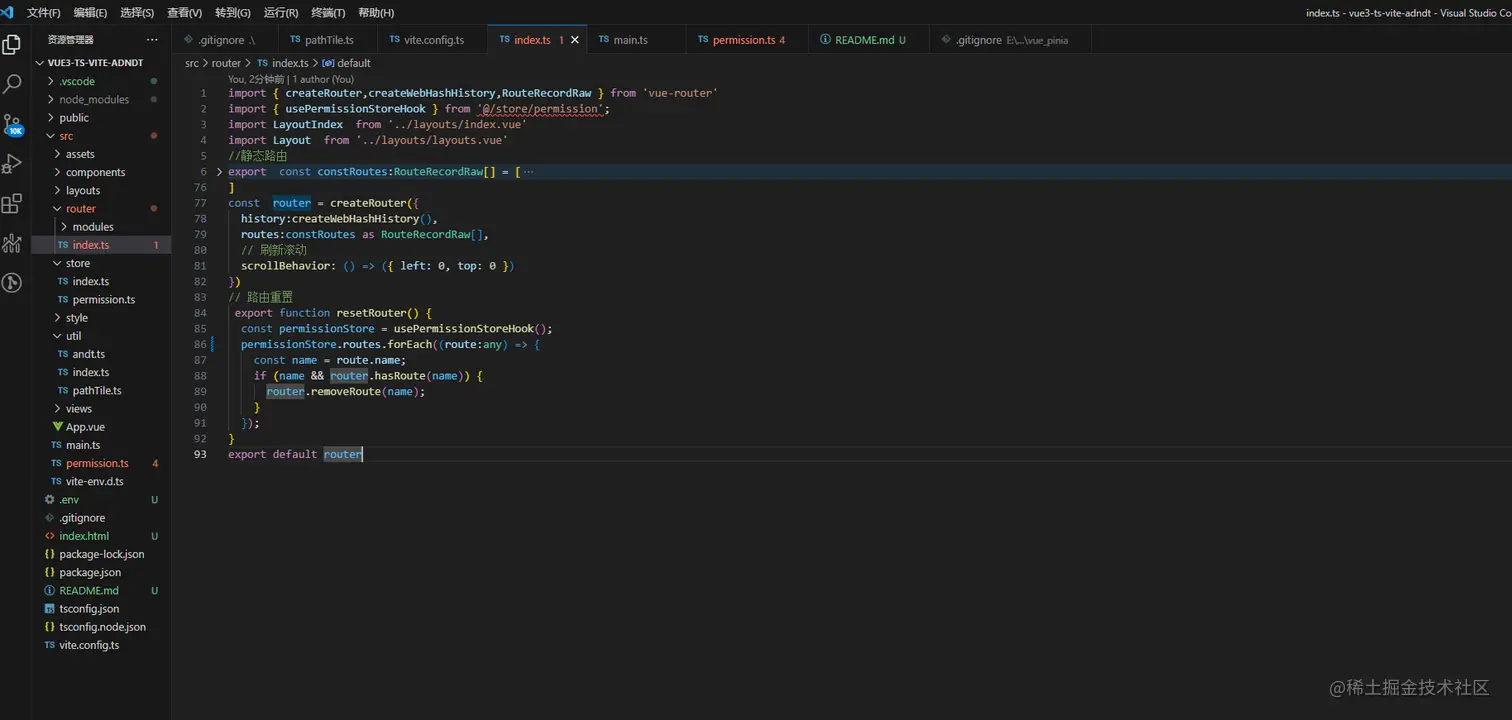This screenshot has height=720, width=1512.
Task: Expand the node_modules folder
Action: click(94, 99)
